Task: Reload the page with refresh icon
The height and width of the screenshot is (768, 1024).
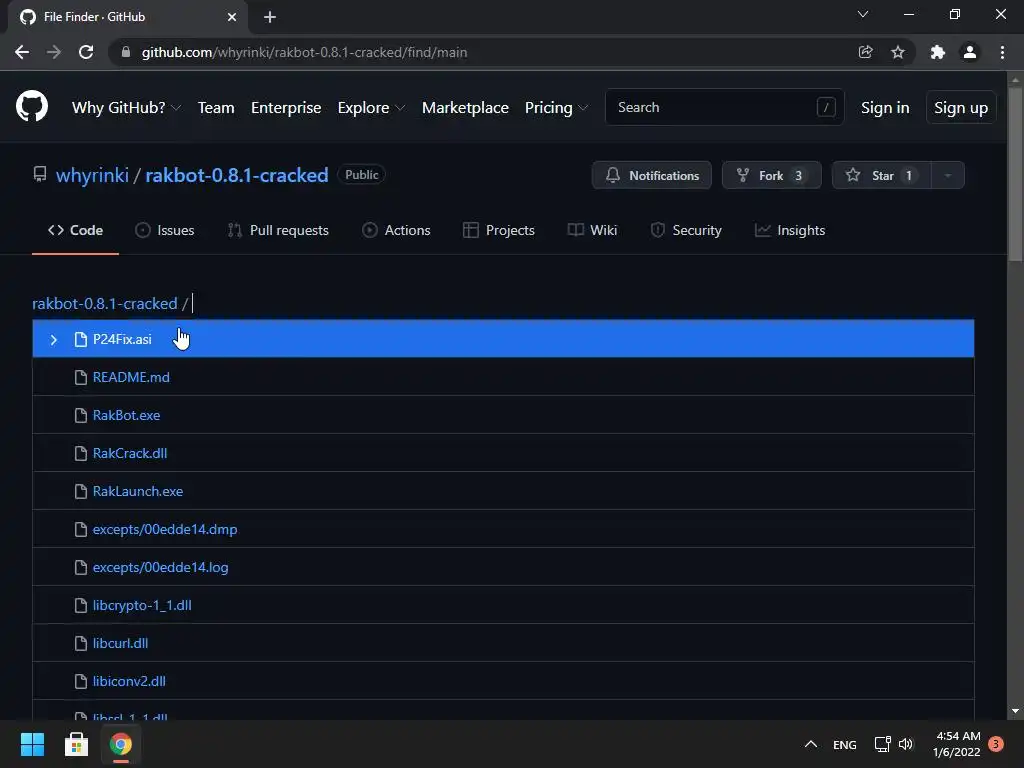Action: coord(86,52)
